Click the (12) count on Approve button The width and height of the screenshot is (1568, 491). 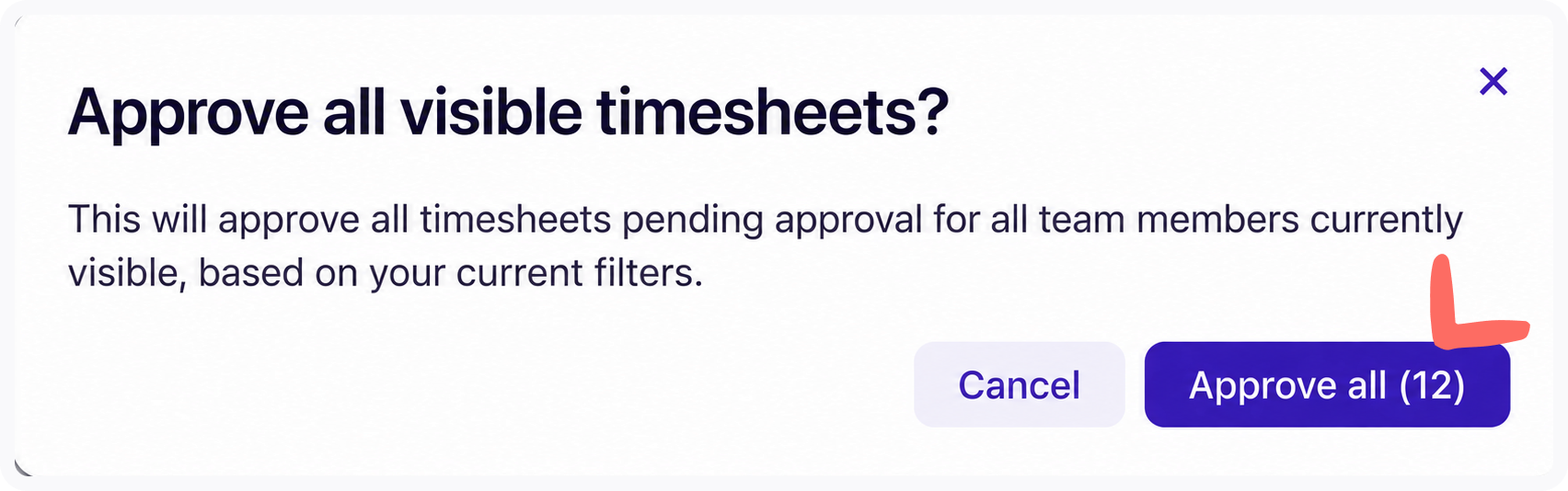[x=1432, y=385]
